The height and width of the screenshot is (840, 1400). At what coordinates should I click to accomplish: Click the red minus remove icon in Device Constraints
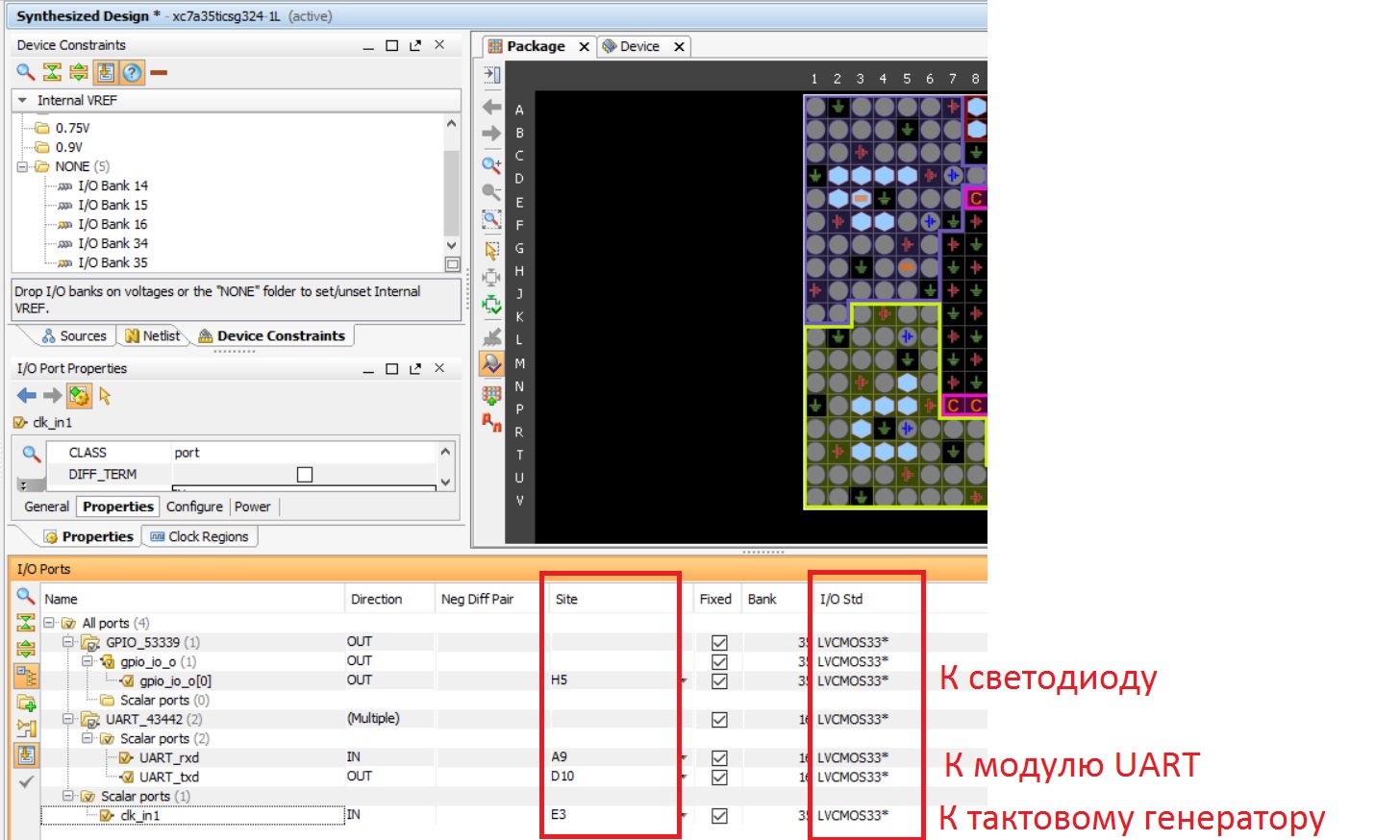tap(159, 72)
